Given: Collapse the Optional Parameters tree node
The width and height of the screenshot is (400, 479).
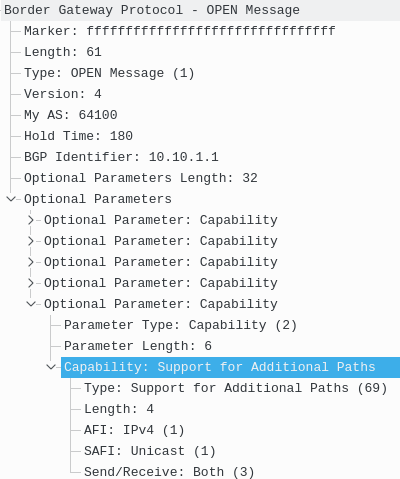Looking at the screenshot, I should pyautogui.click(x=11, y=199).
